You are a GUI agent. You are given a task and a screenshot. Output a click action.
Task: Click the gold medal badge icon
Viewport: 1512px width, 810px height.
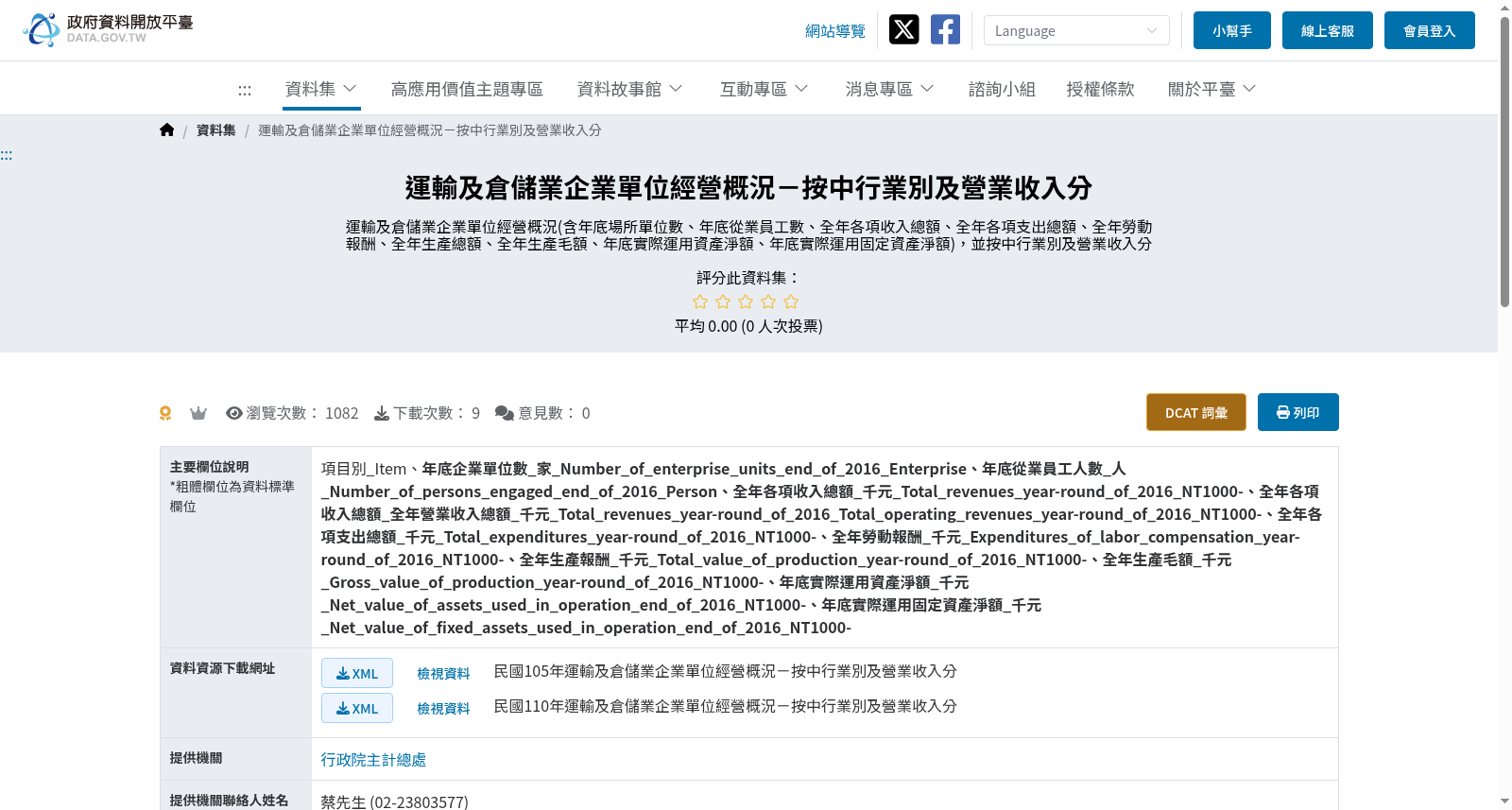[x=165, y=413]
